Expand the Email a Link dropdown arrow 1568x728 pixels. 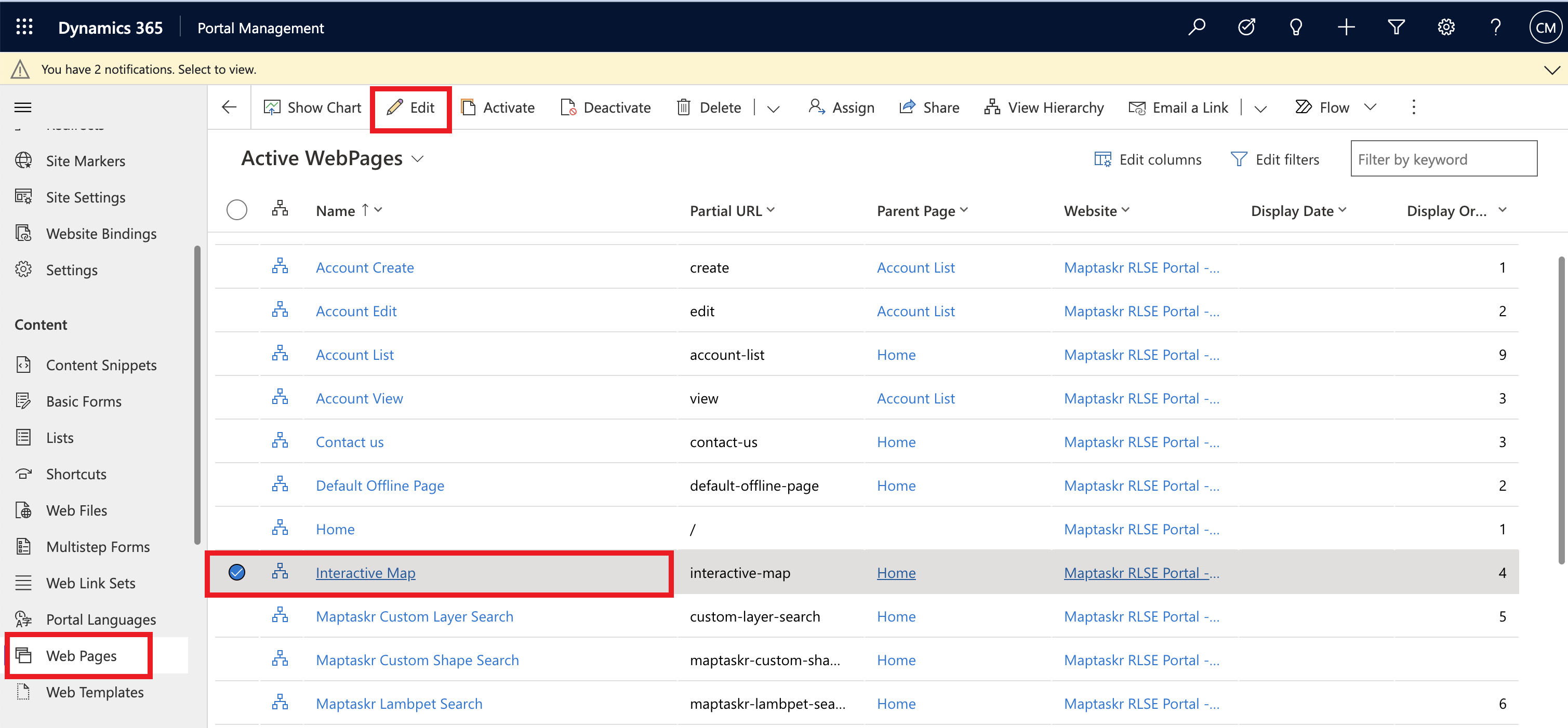coord(1260,109)
